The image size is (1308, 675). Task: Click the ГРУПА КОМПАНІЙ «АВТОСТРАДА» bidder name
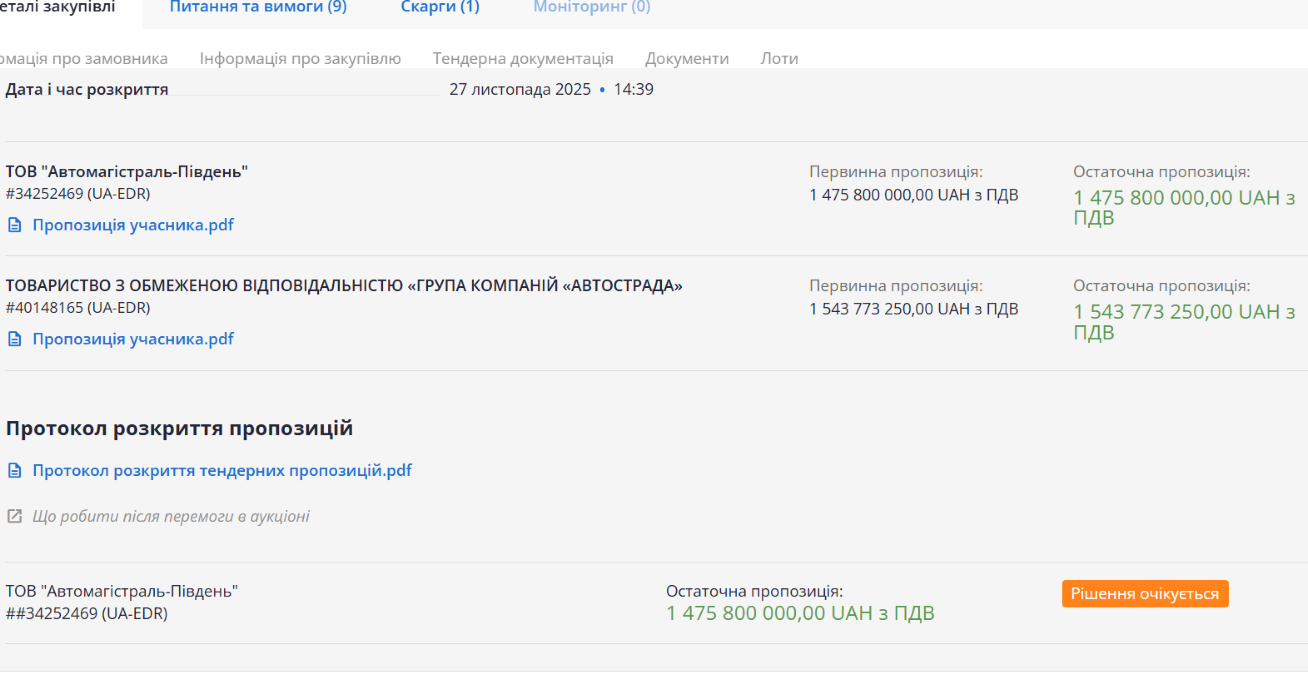point(344,286)
